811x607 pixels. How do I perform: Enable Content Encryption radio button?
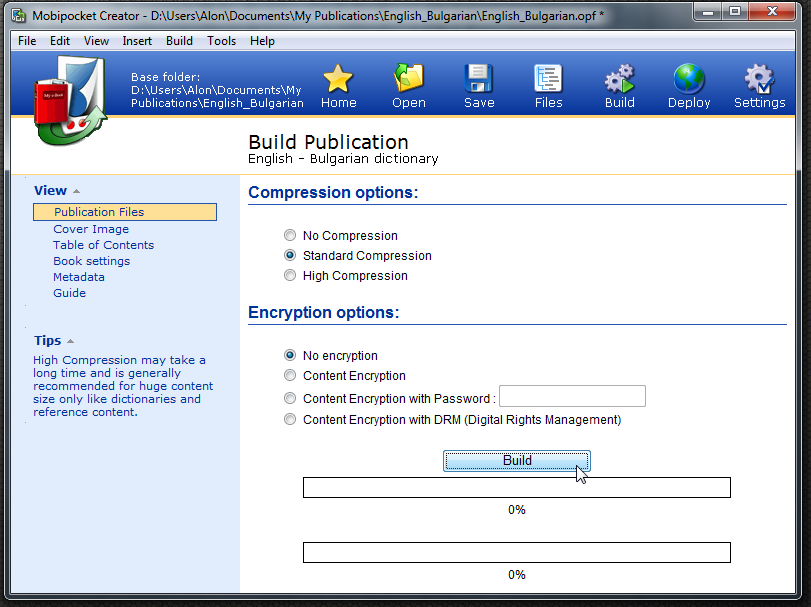(x=290, y=375)
